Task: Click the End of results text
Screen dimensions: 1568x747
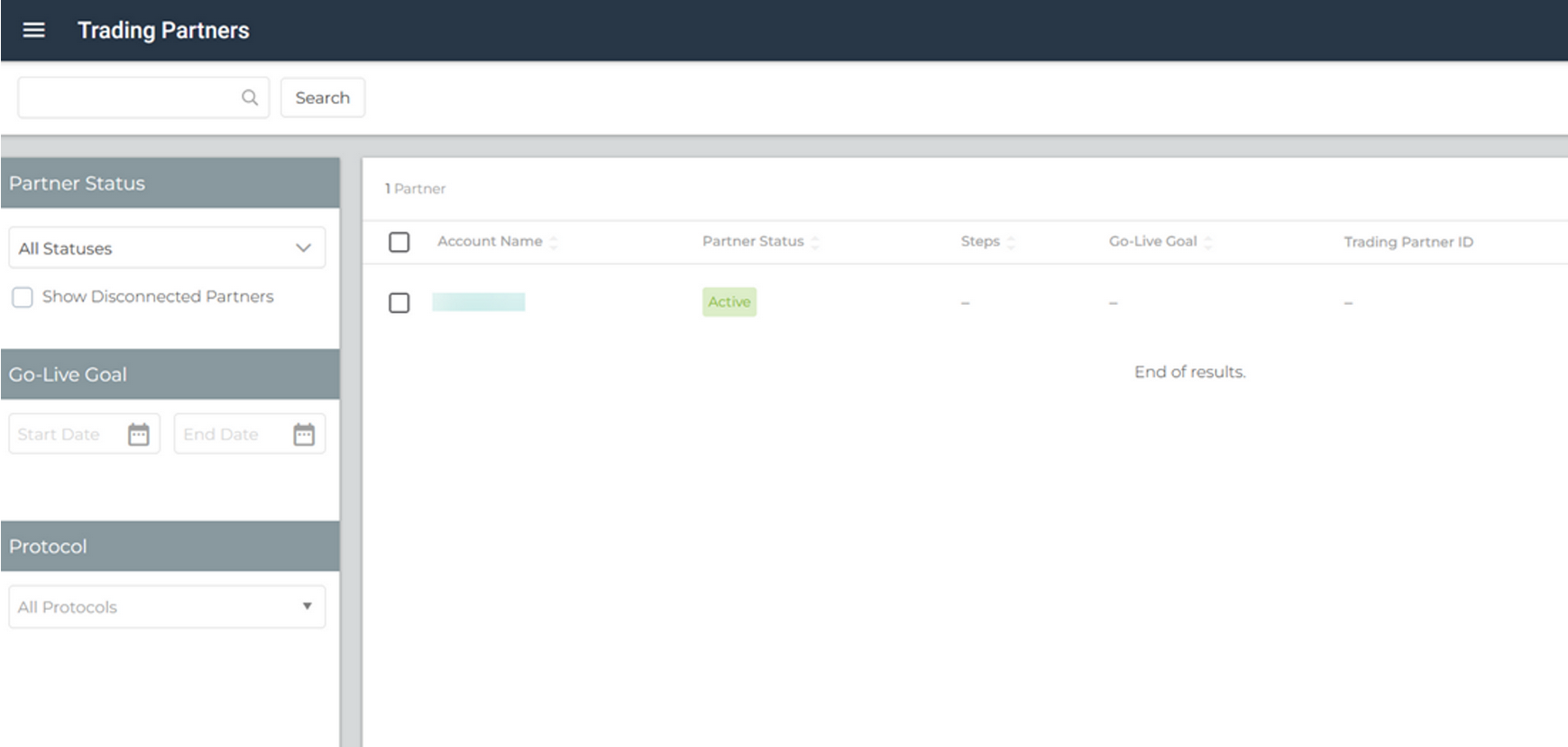Action: (x=1189, y=372)
